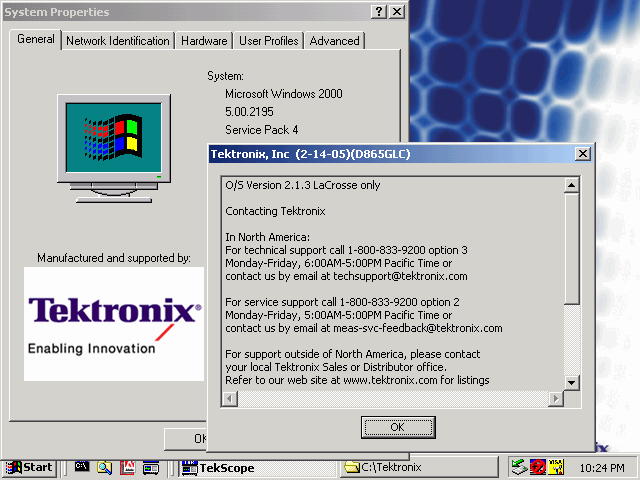Image resolution: width=640 pixels, height=480 pixels.
Task: Click partially hidden OK in System Properties
Action: 186,439
